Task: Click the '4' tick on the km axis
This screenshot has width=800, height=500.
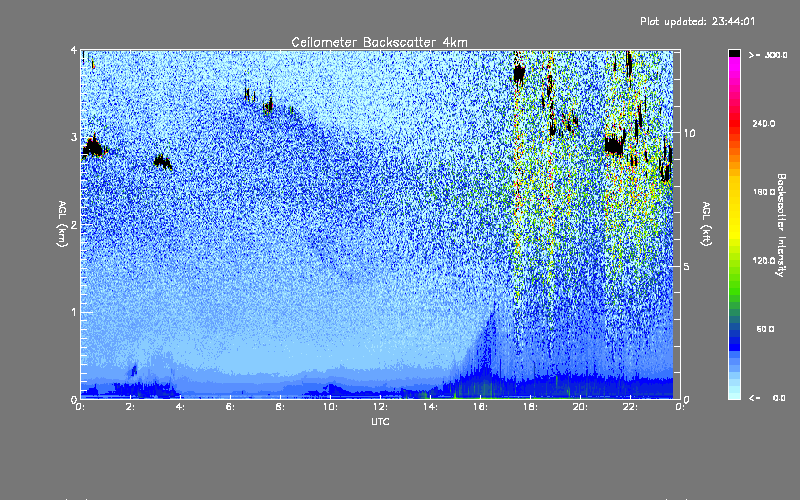Action: coord(74,50)
